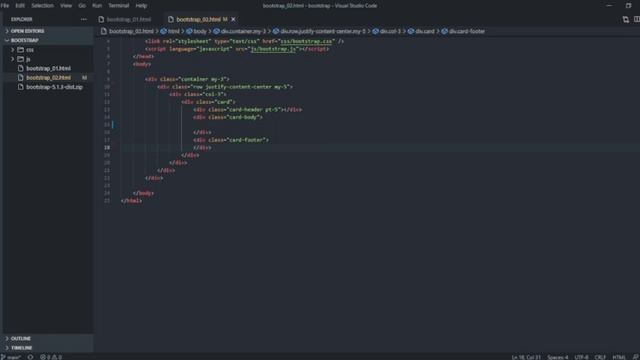The height and width of the screenshot is (360, 640).
Task: Click the Open Changes icon in editor toolbar
Action: (x=626, y=19)
